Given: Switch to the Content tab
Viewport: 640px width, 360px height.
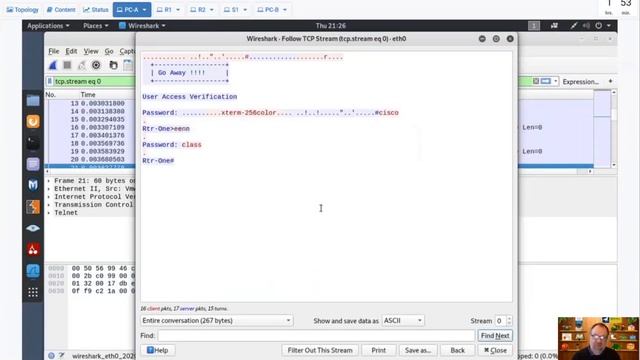Looking at the screenshot, I should (61, 9).
